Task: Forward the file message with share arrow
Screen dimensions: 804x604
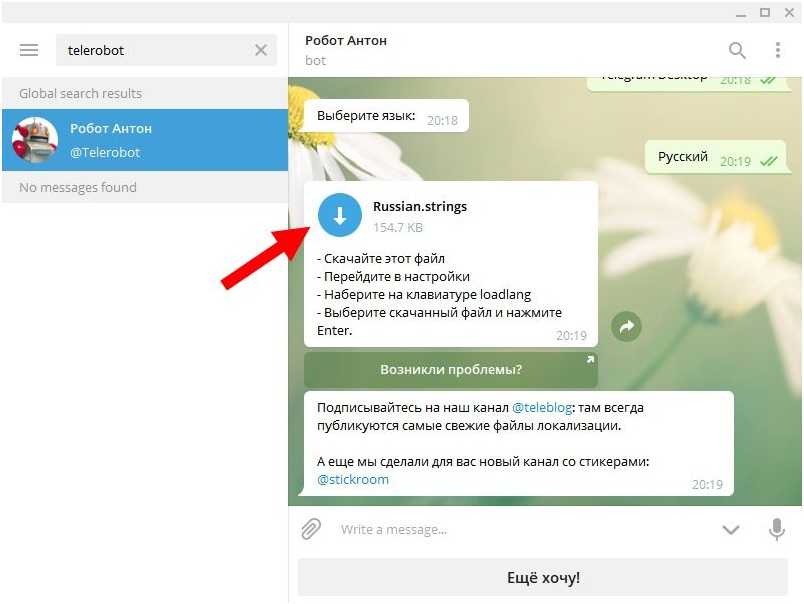Action: 626,326
